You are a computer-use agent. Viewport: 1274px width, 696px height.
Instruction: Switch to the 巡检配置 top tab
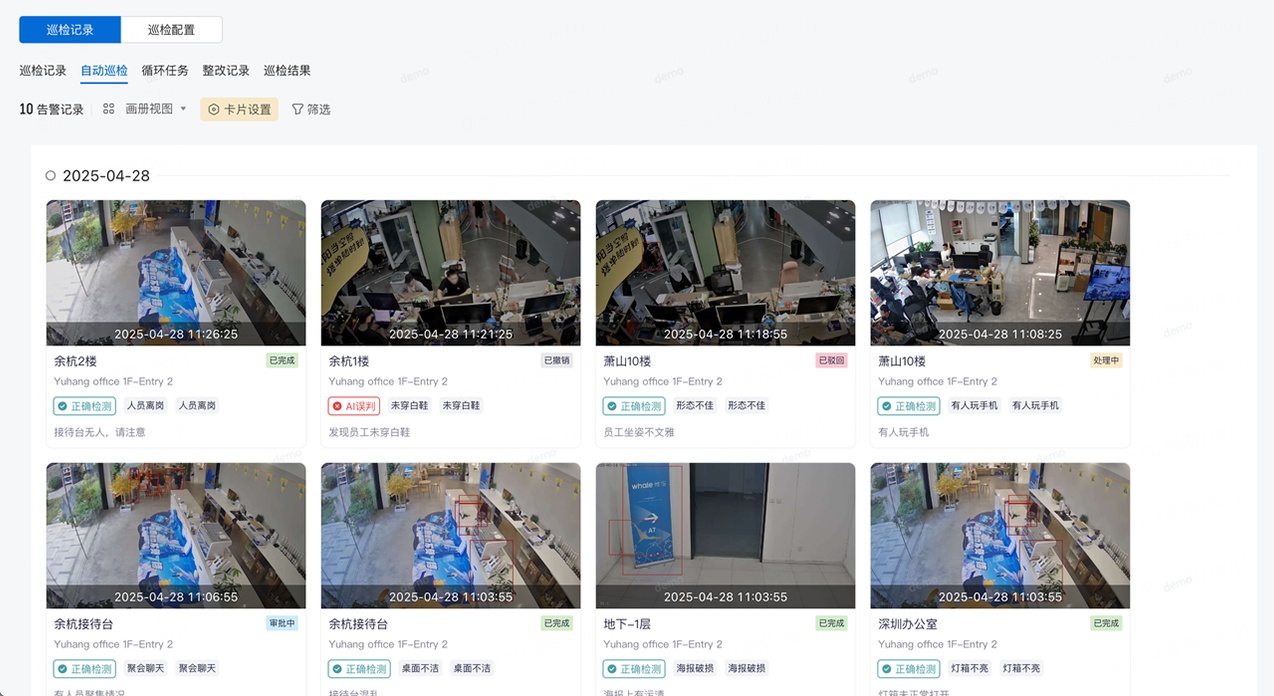click(171, 30)
